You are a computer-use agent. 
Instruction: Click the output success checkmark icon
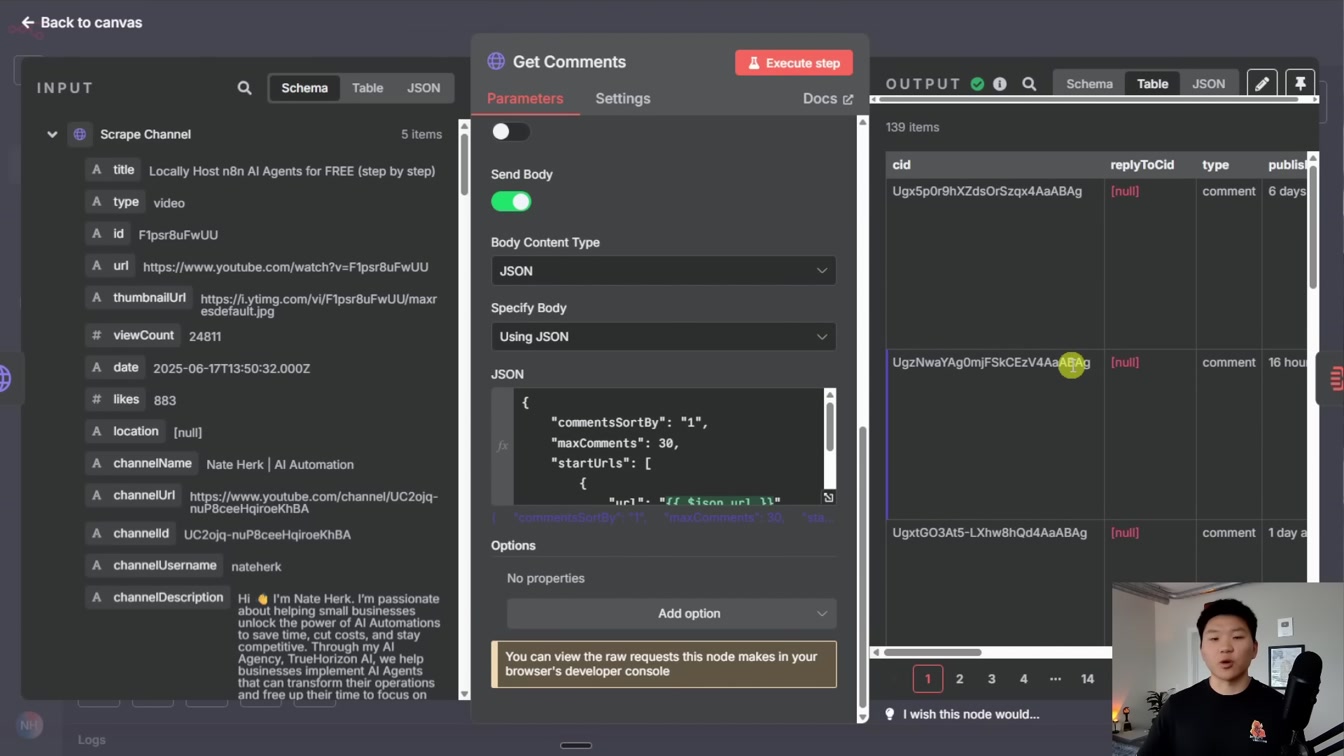(x=977, y=84)
